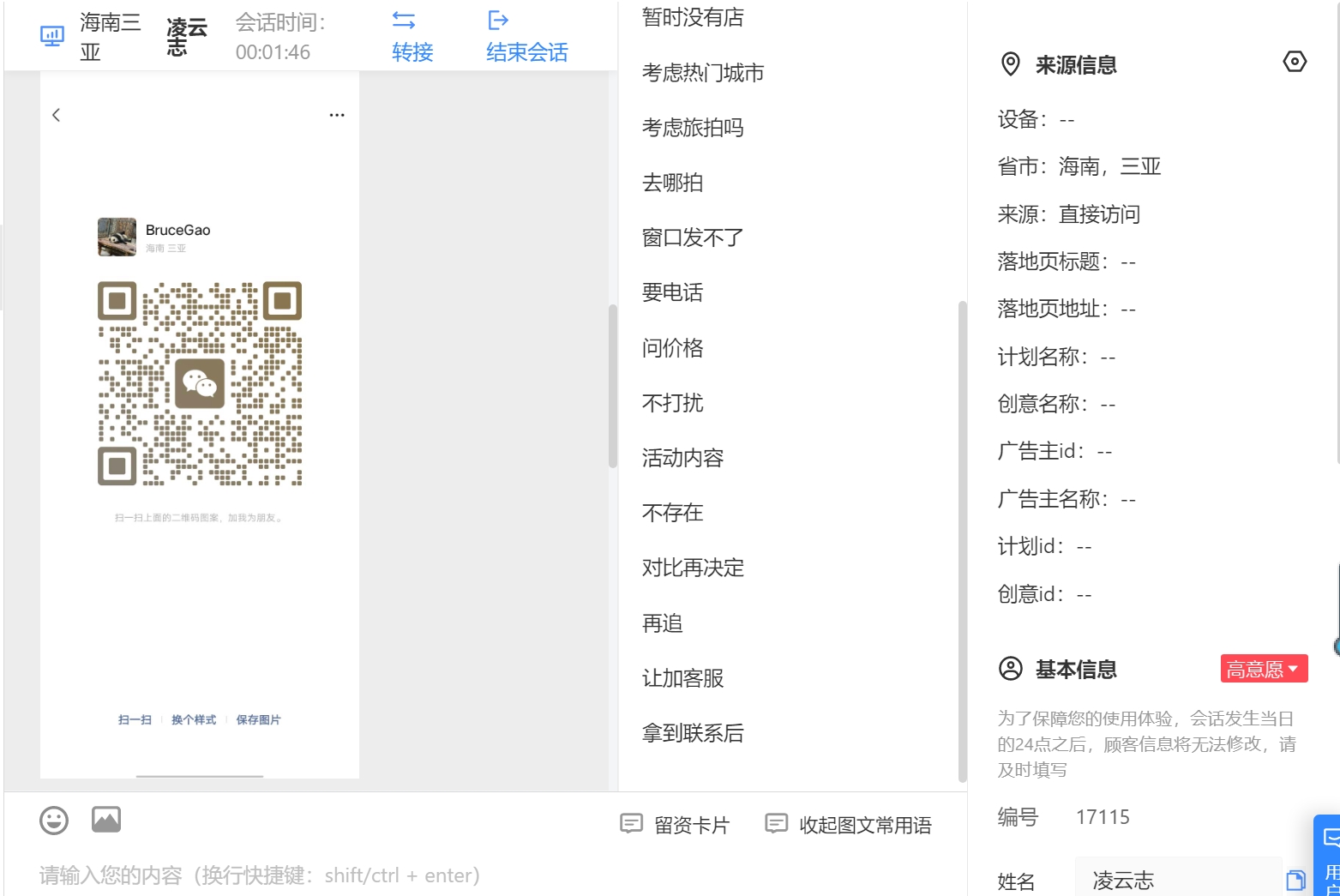Select the quick phrase 活动内容
Screen dimensions: 1340x896
682,458
